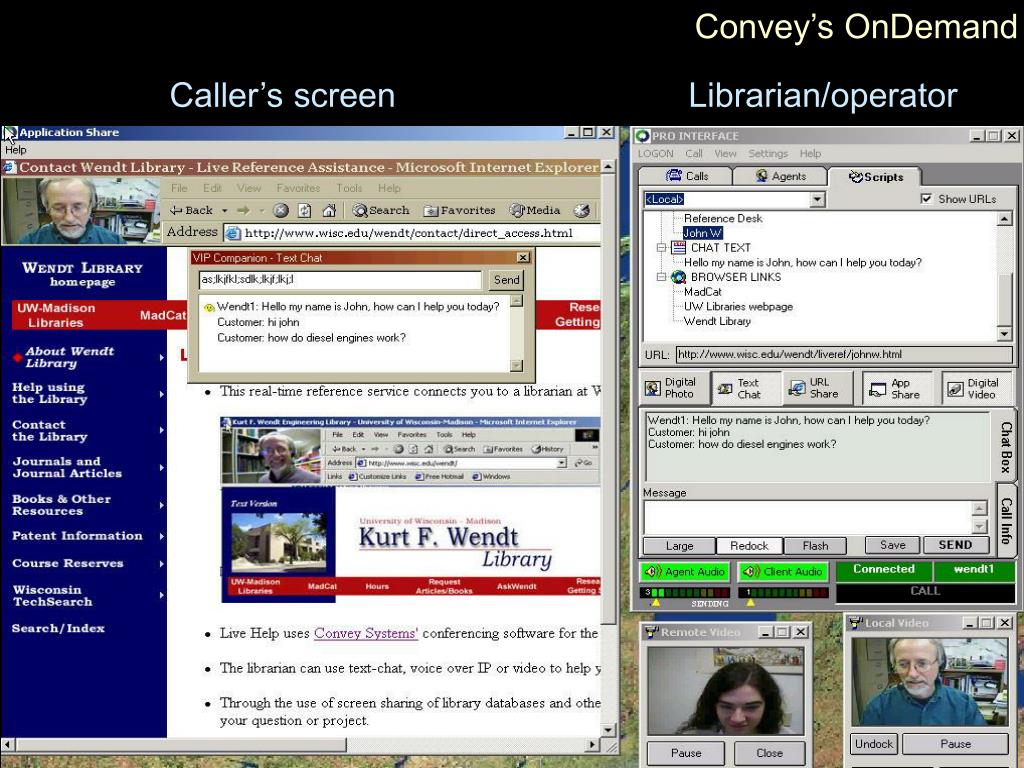
Task: Open the Chat Box vertical side tab
Action: [1006, 446]
